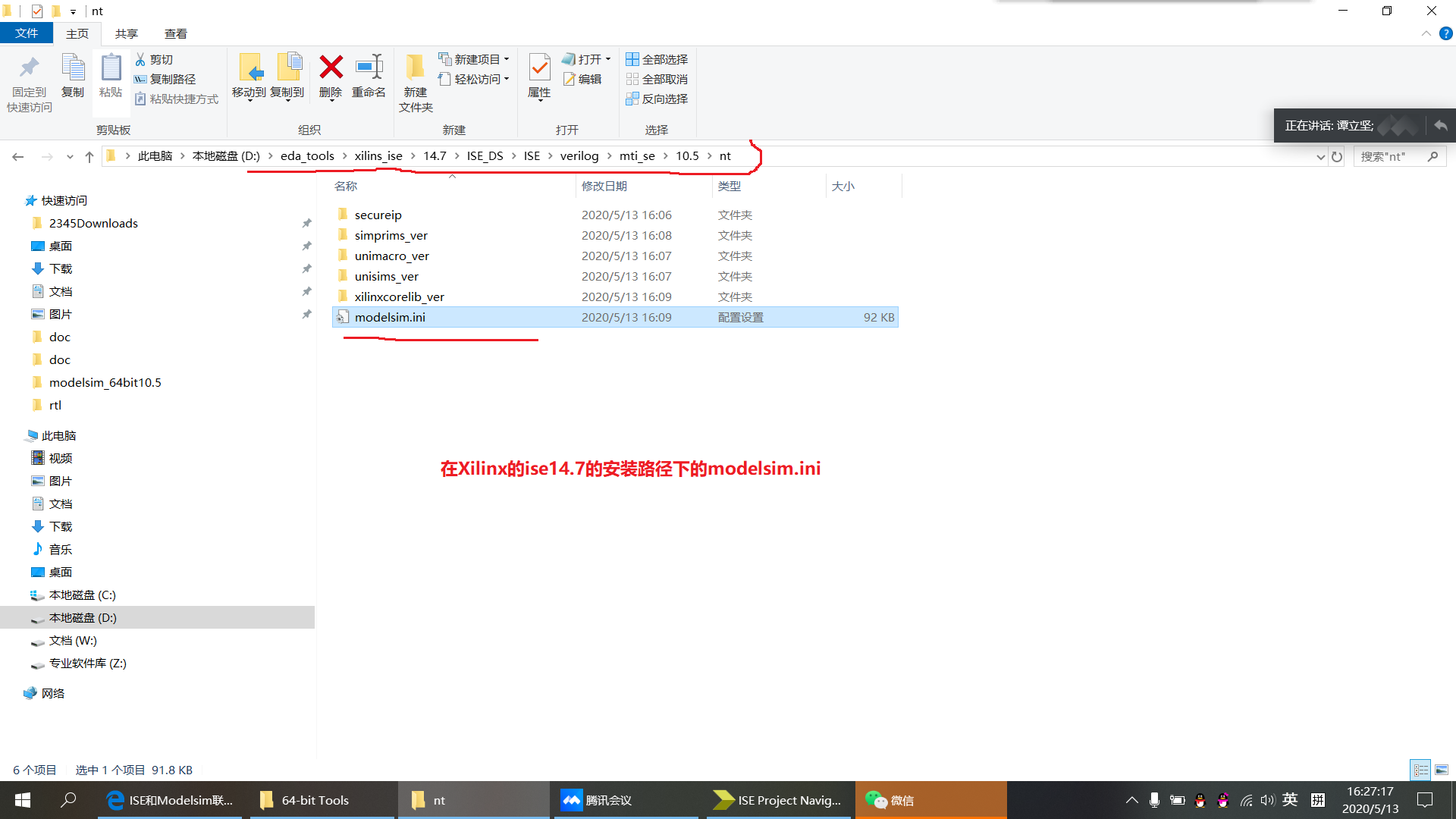
Task: Open New item (新建项目) dropdown
Action: pyautogui.click(x=474, y=59)
